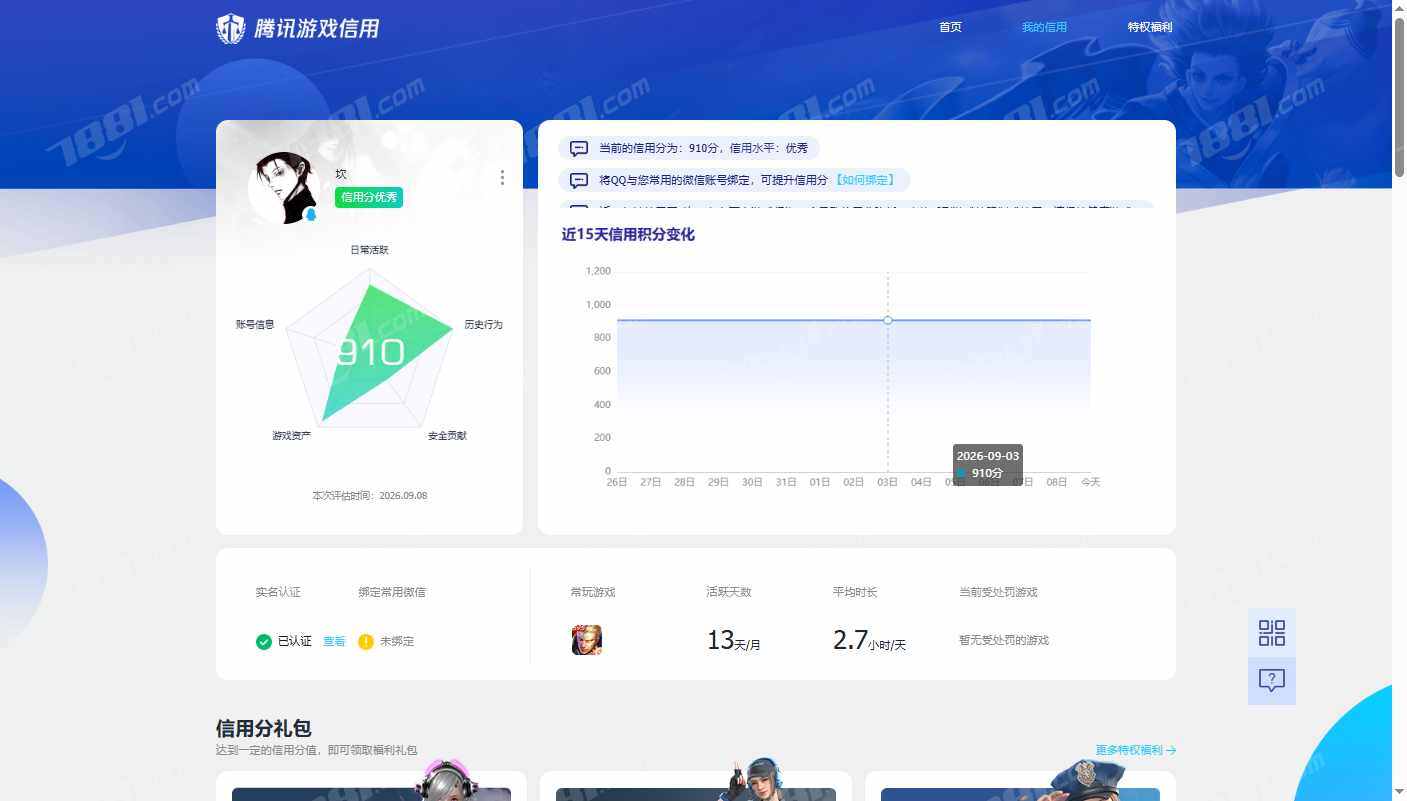Open the game icon under 常玩游戏
The image size is (1407, 801).
[x=587, y=640]
